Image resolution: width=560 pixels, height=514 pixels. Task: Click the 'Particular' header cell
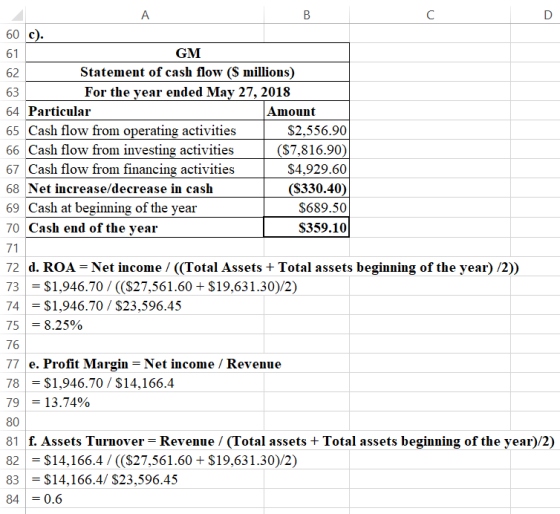145,111
